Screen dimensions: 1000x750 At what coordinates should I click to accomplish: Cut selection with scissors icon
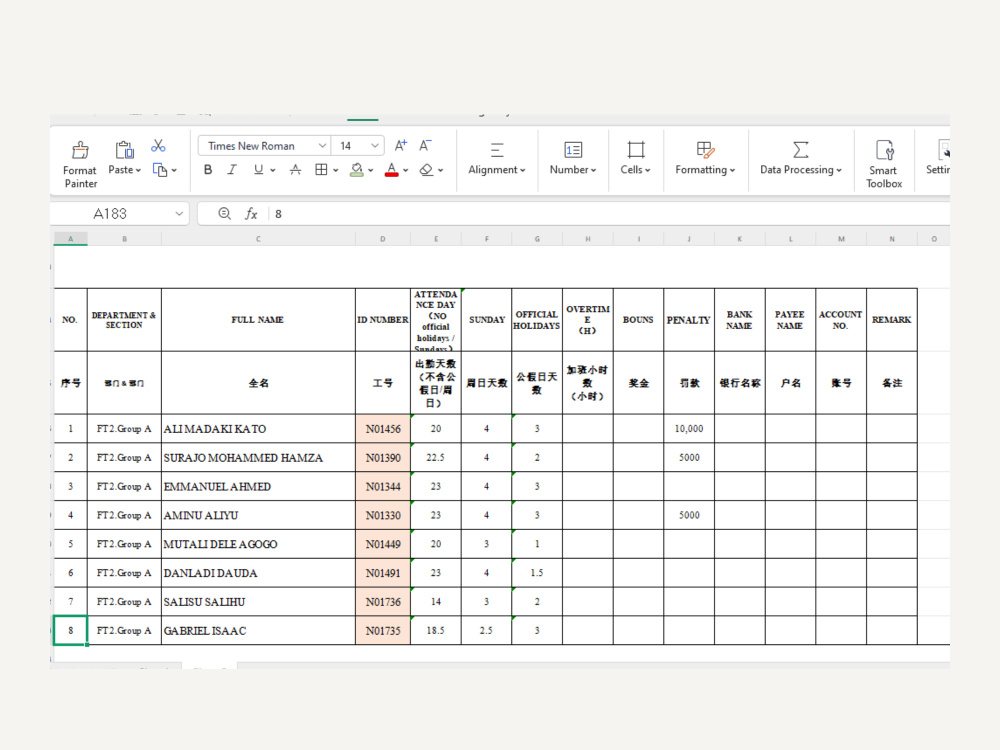pos(158,146)
